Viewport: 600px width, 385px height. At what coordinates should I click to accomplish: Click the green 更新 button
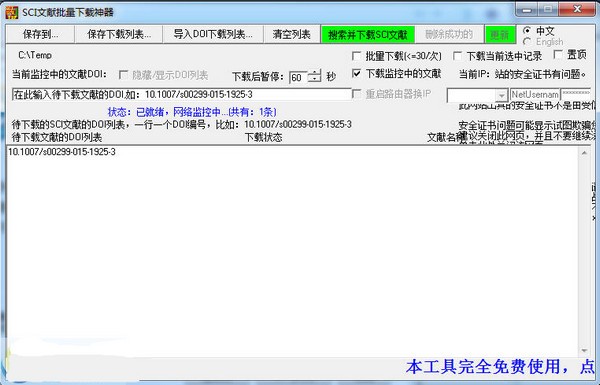tap(499, 35)
